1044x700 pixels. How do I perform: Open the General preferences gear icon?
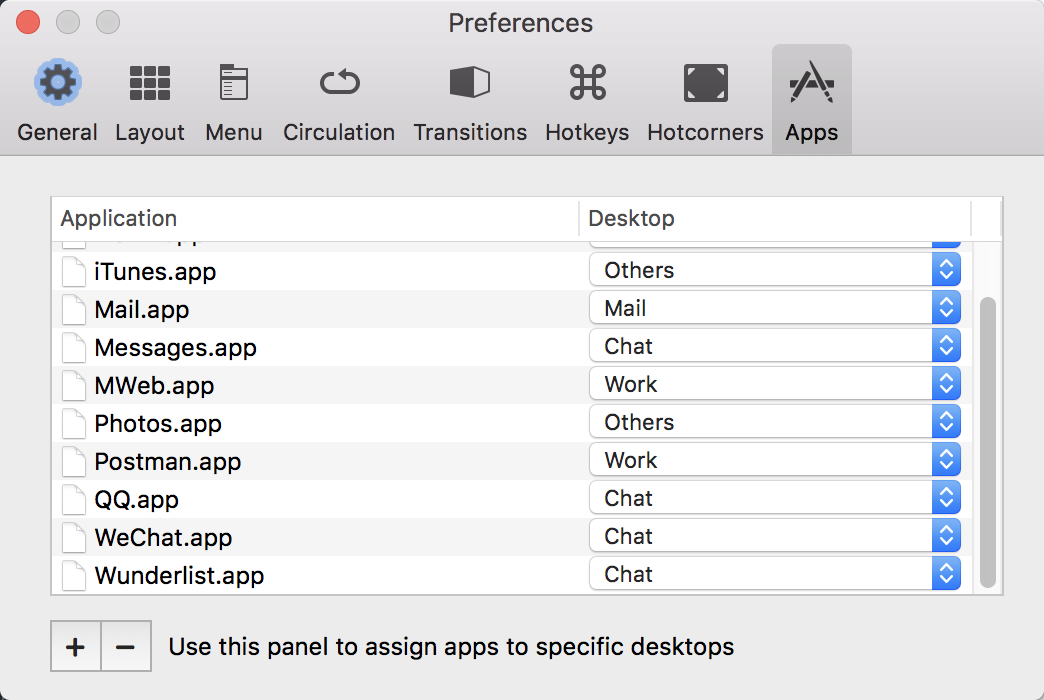tap(57, 83)
